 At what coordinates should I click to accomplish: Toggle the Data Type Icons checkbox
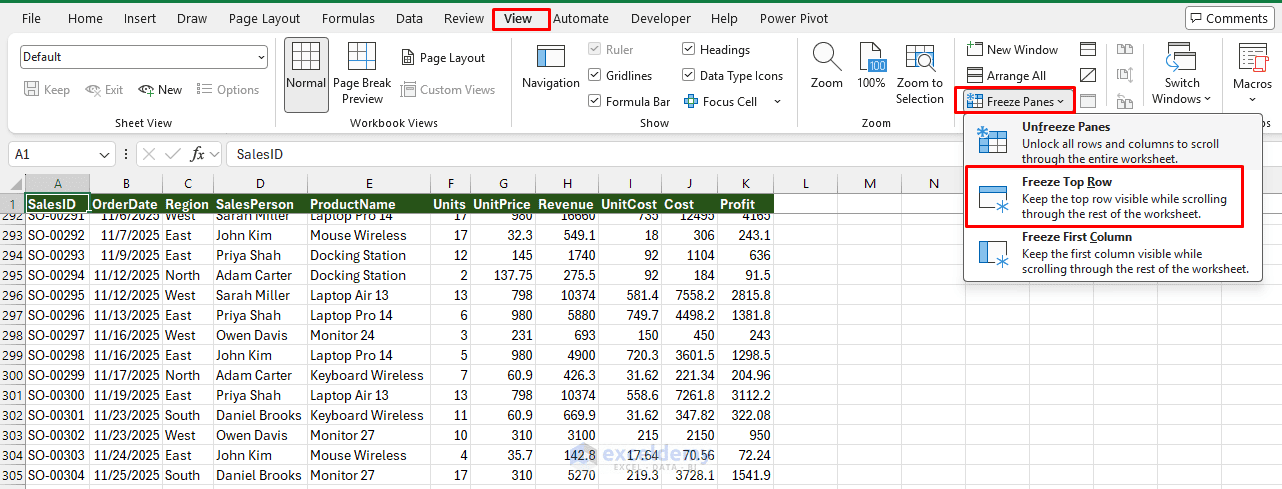pyautogui.click(x=689, y=76)
